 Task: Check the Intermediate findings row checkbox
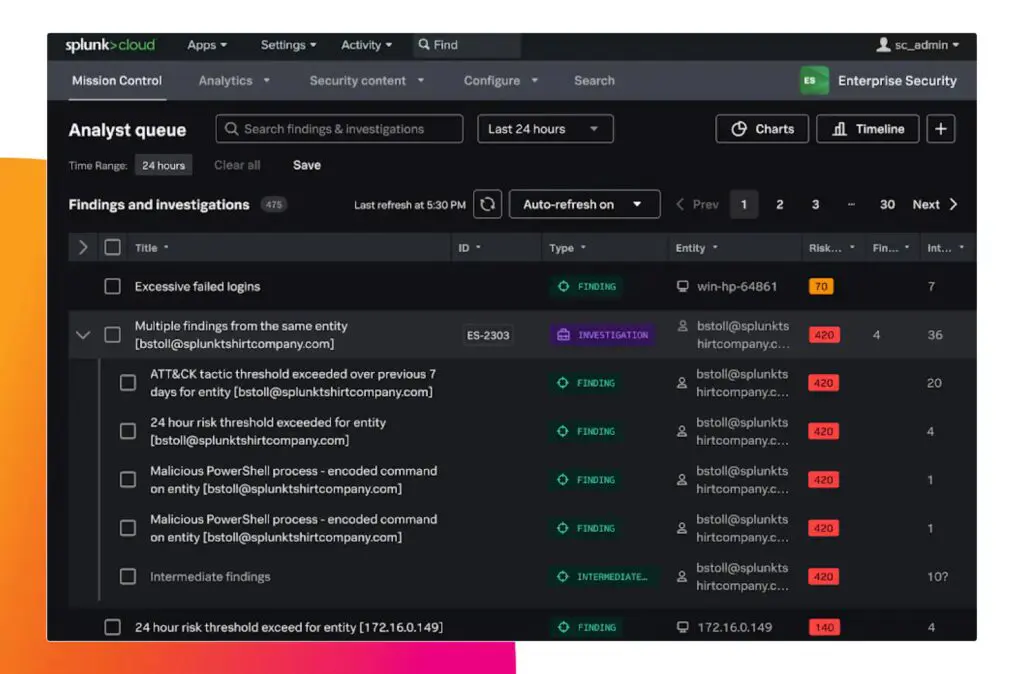coord(128,577)
